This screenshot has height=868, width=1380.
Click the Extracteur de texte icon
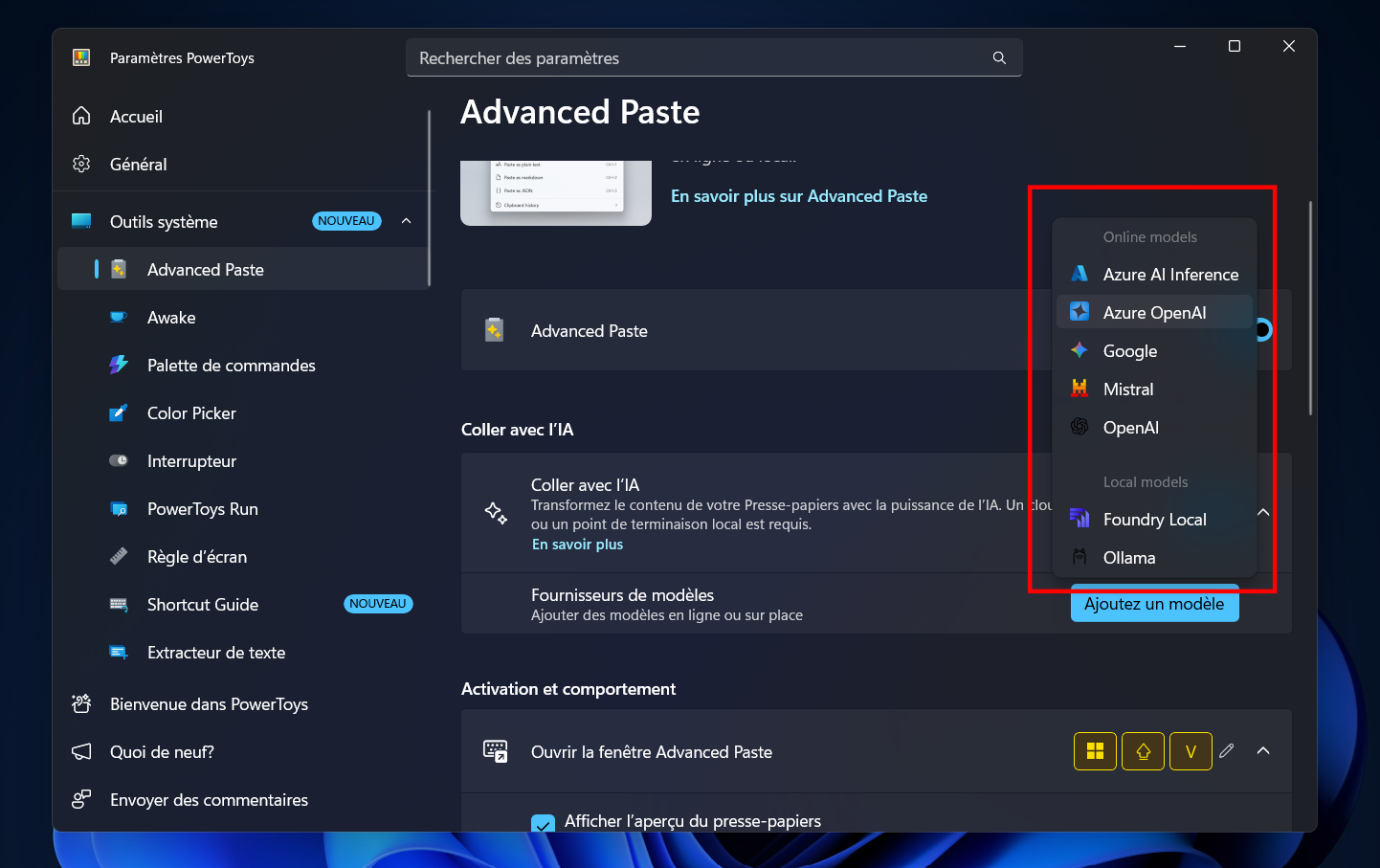tap(119, 652)
